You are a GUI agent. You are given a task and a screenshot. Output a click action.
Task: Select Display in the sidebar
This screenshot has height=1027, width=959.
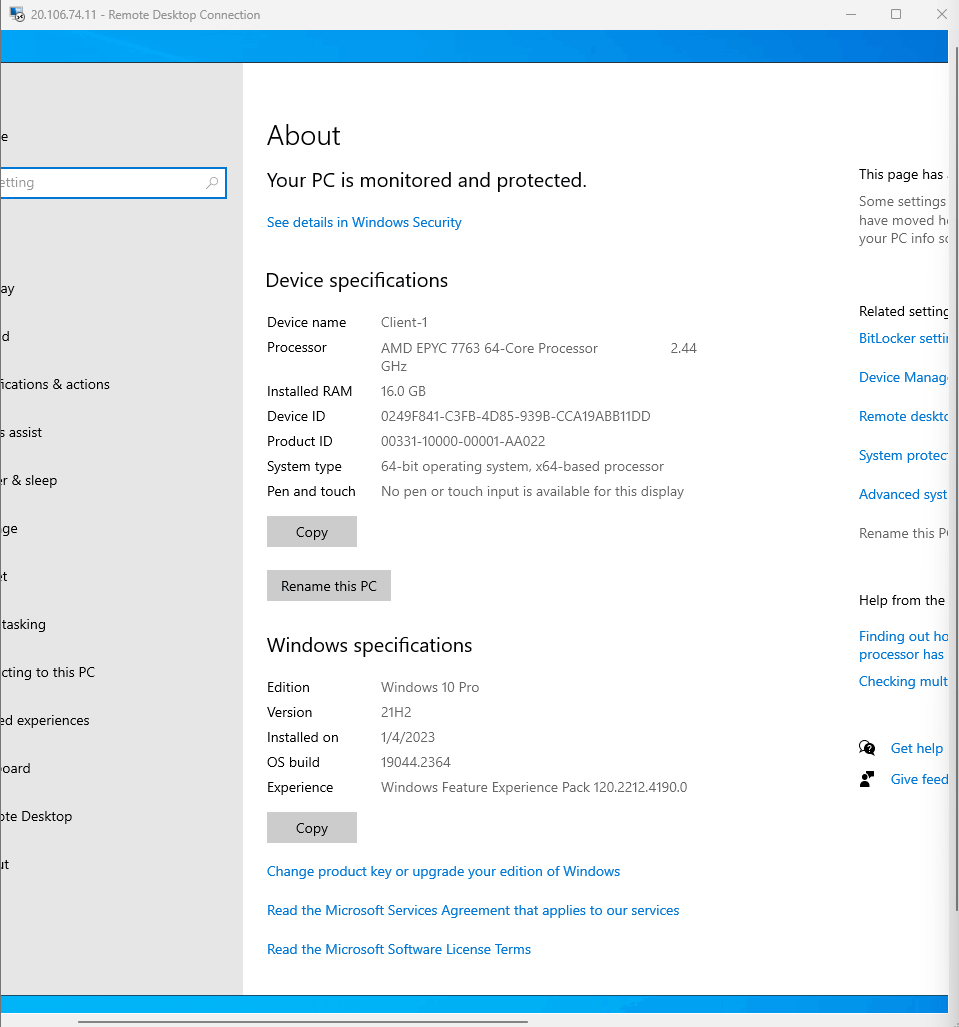[7, 288]
